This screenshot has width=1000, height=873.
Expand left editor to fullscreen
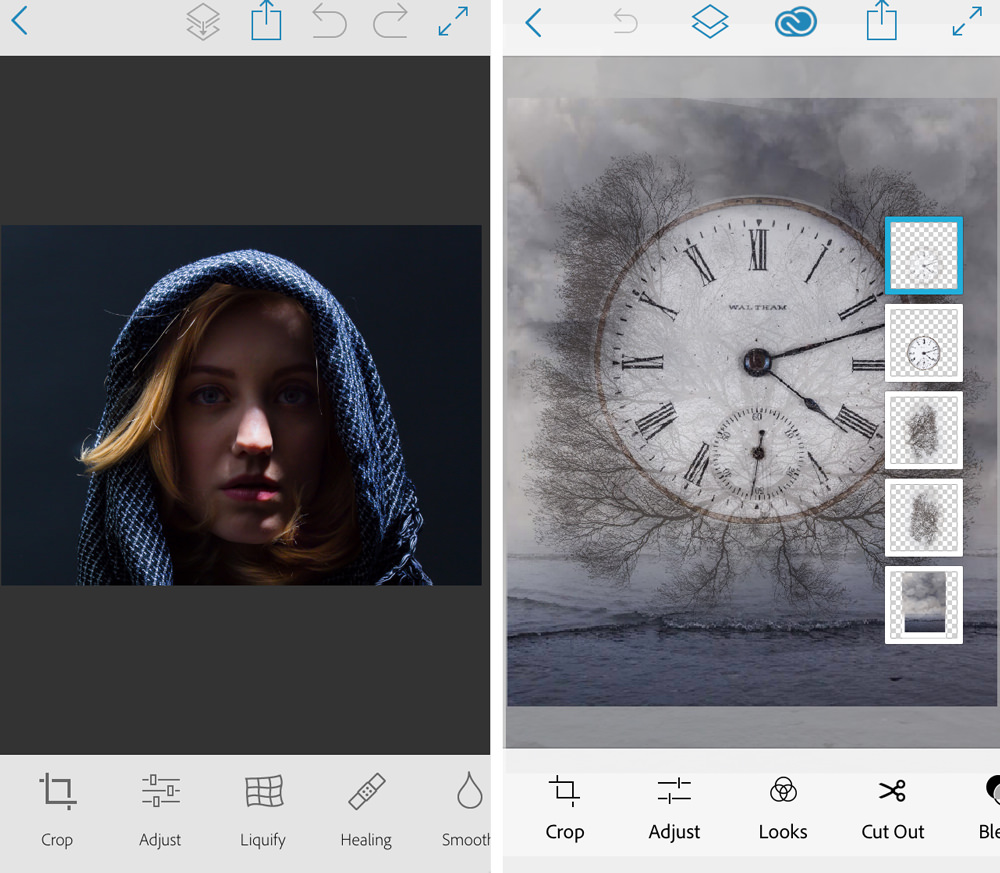click(x=453, y=21)
